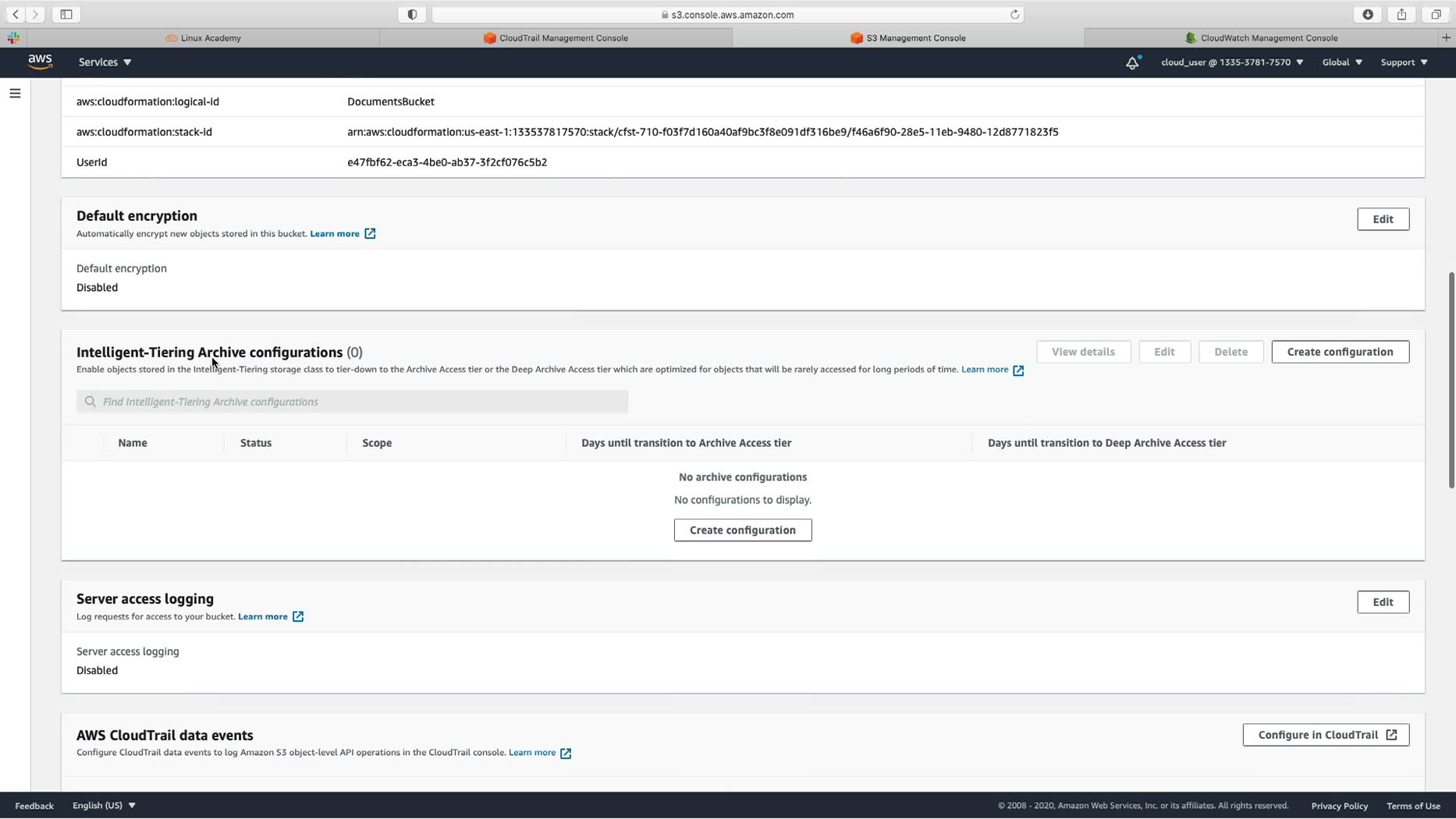Sort by Days until transition to Deep Archive Access tier

pyautogui.click(x=1106, y=443)
